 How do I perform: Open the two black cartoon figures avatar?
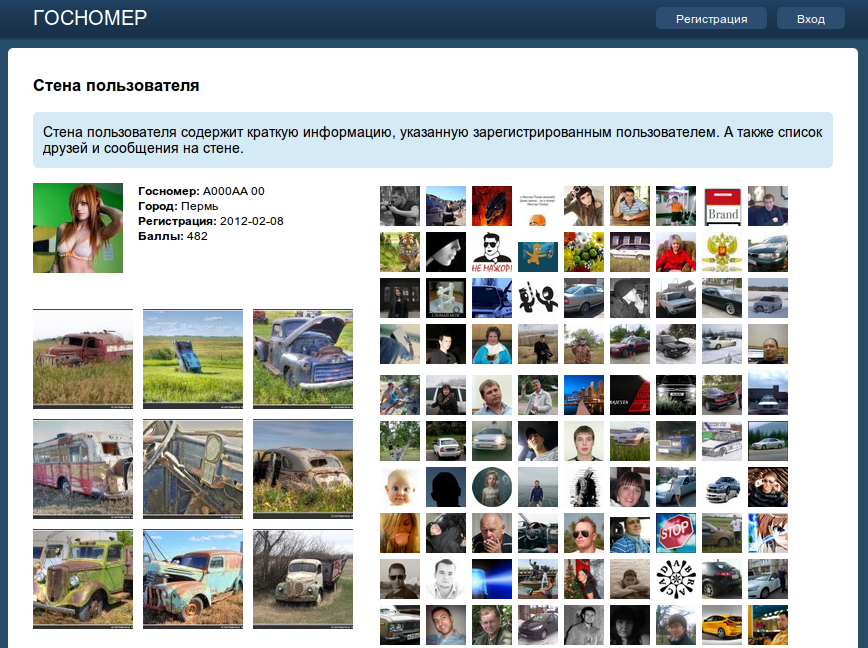click(x=538, y=298)
